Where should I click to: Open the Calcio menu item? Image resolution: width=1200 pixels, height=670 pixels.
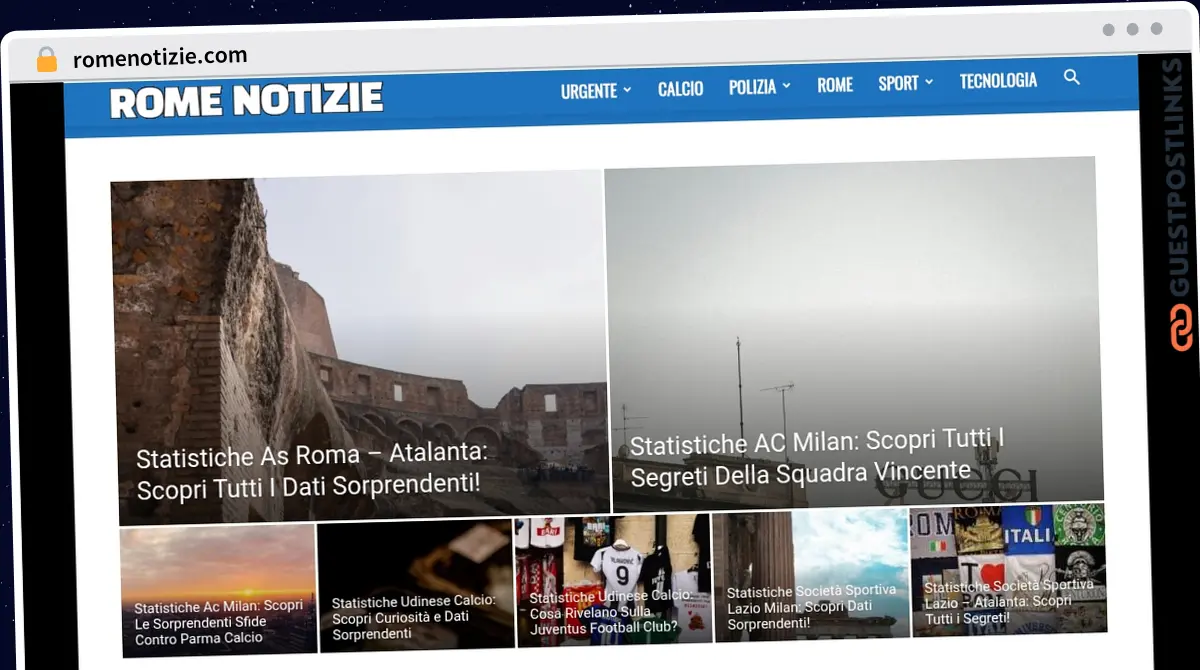click(x=680, y=89)
